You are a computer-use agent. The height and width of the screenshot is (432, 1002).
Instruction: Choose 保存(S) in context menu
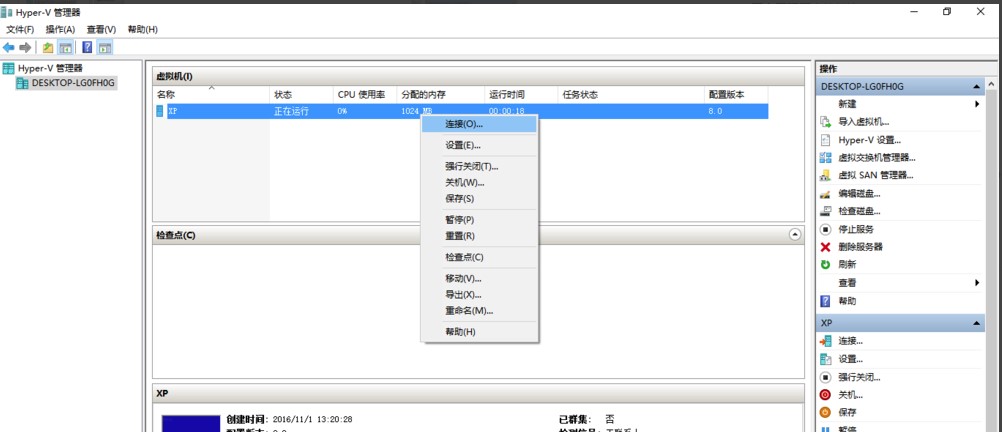point(479,198)
